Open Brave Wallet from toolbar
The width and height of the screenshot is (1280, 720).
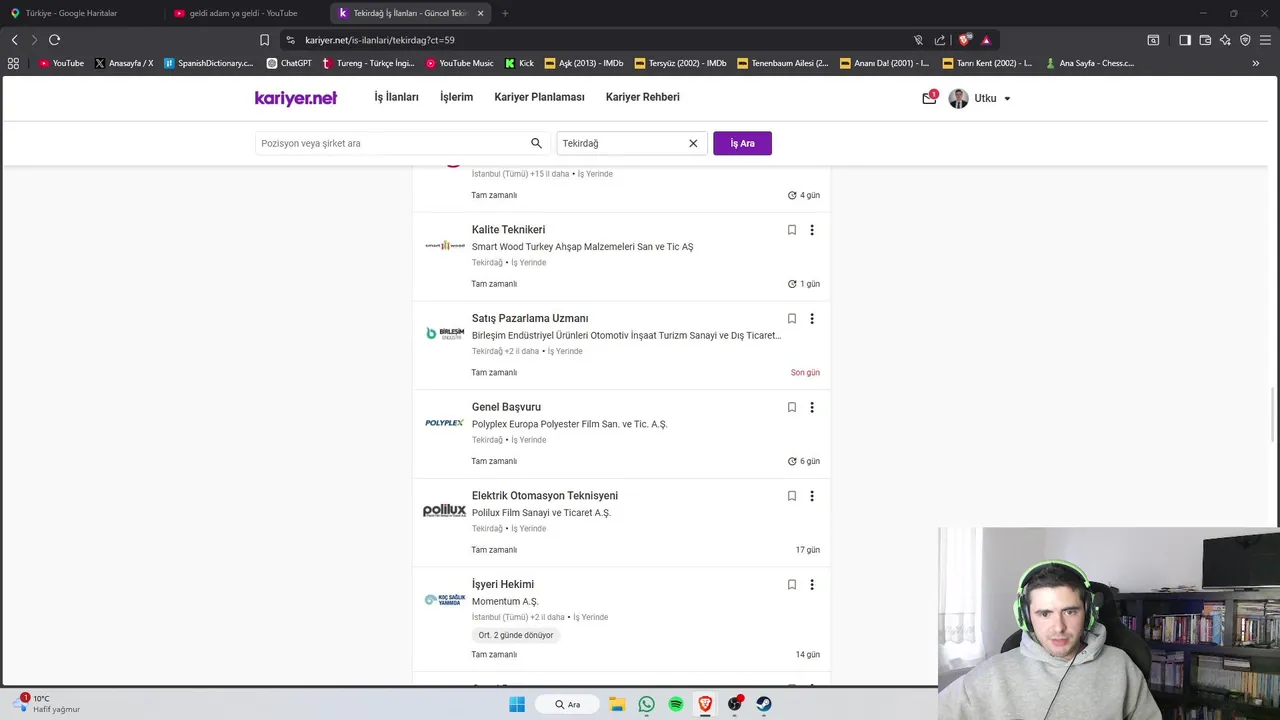[x=1205, y=40]
